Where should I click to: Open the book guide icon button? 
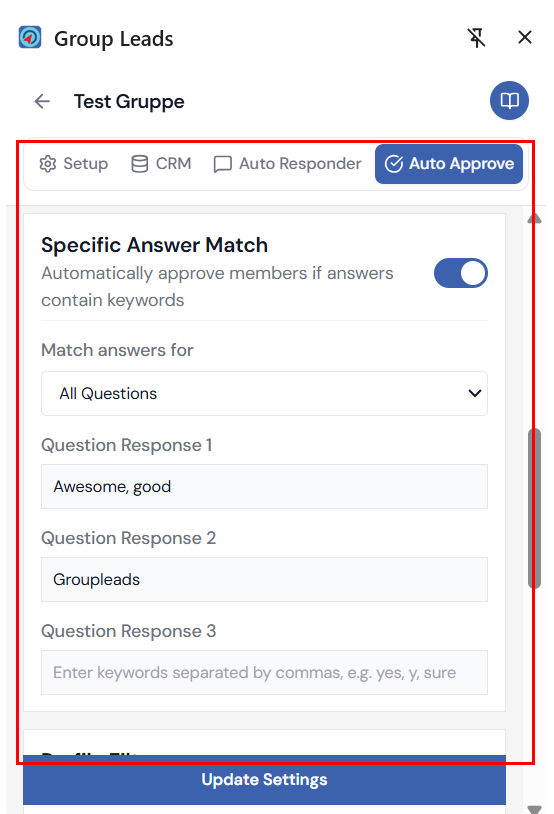pyautogui.click(x=509, y=101)
